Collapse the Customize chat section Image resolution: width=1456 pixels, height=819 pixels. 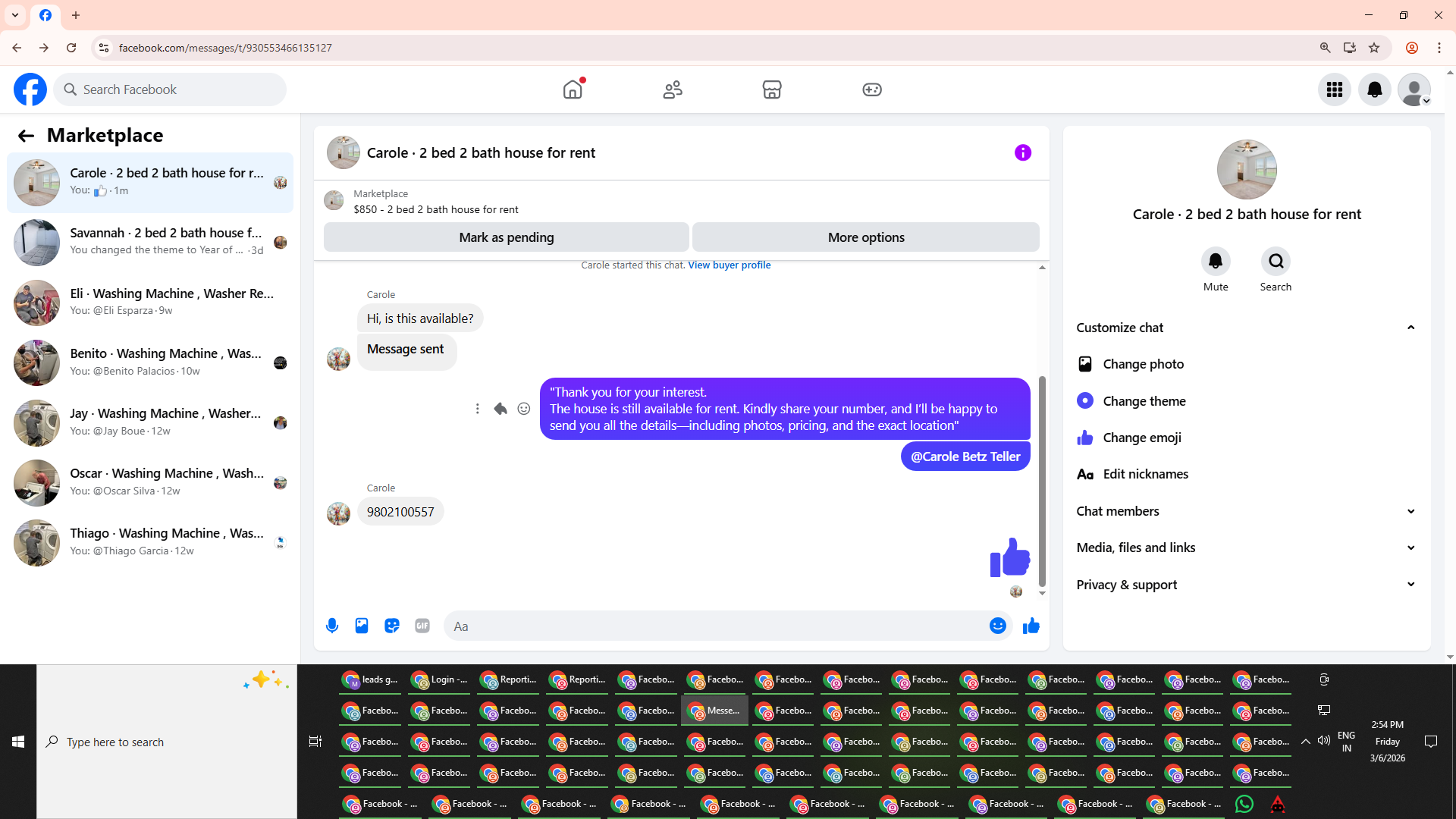point(1410,328)
